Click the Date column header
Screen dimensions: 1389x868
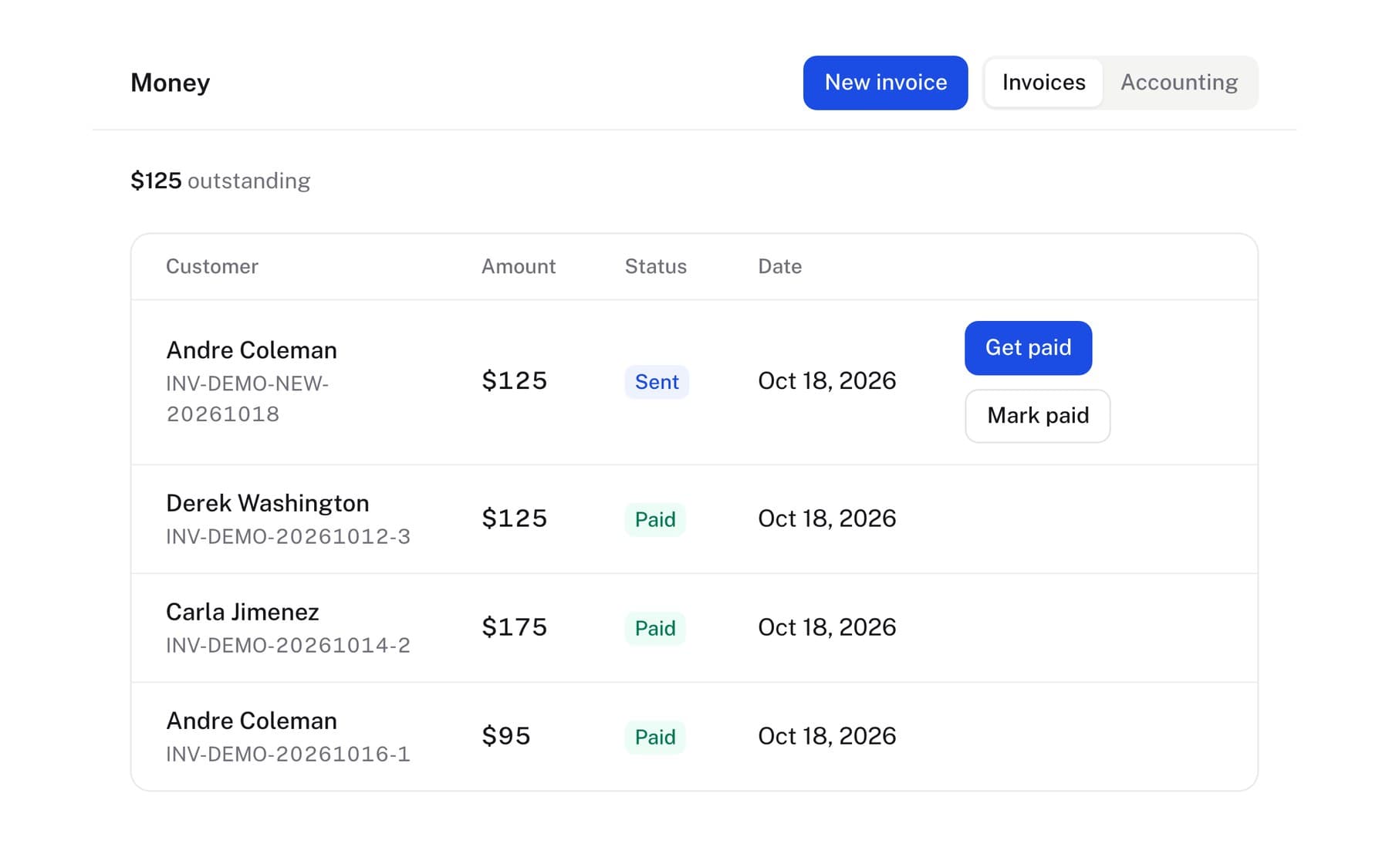click(x=780, y=267)
